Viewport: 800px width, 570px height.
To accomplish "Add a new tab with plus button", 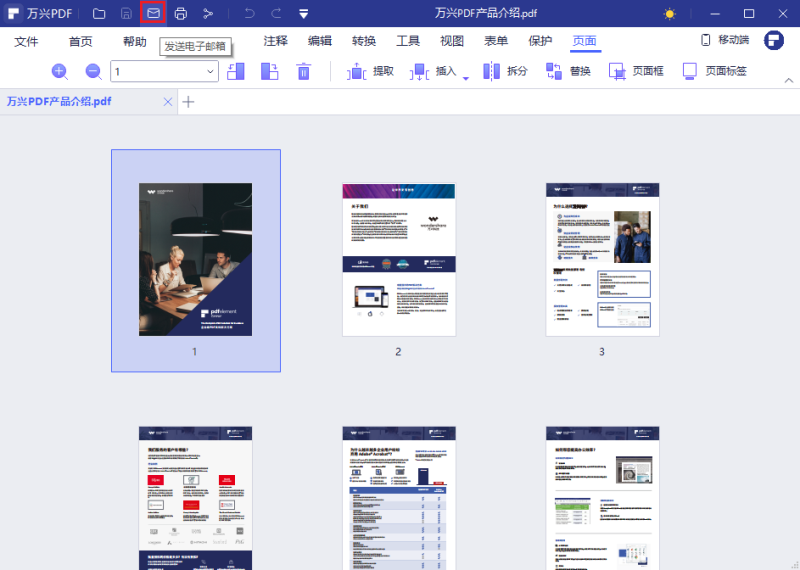I will pyautogui.click(x=188, y=102).
